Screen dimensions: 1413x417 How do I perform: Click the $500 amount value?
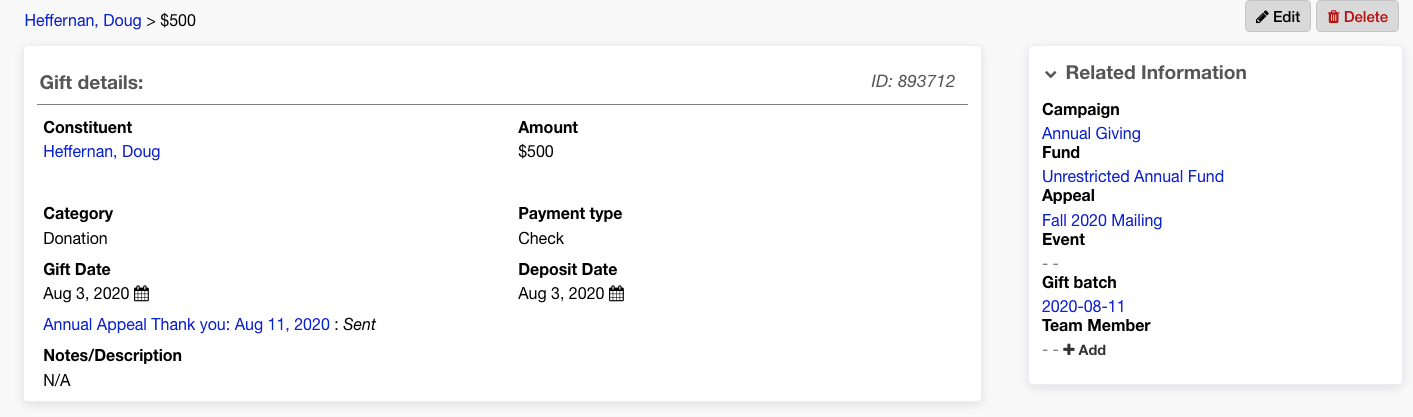tap(536, 152)
